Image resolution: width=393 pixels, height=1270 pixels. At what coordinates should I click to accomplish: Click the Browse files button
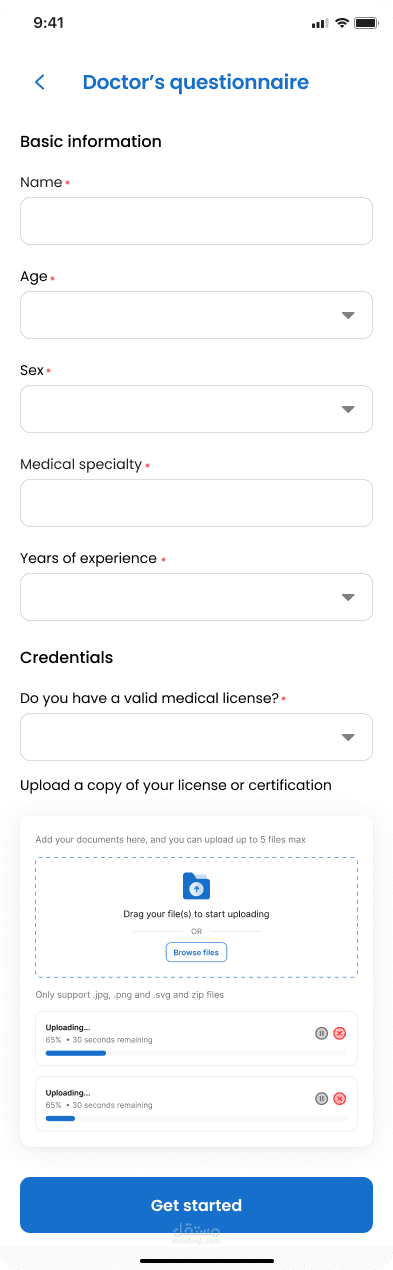coord(196,952)
